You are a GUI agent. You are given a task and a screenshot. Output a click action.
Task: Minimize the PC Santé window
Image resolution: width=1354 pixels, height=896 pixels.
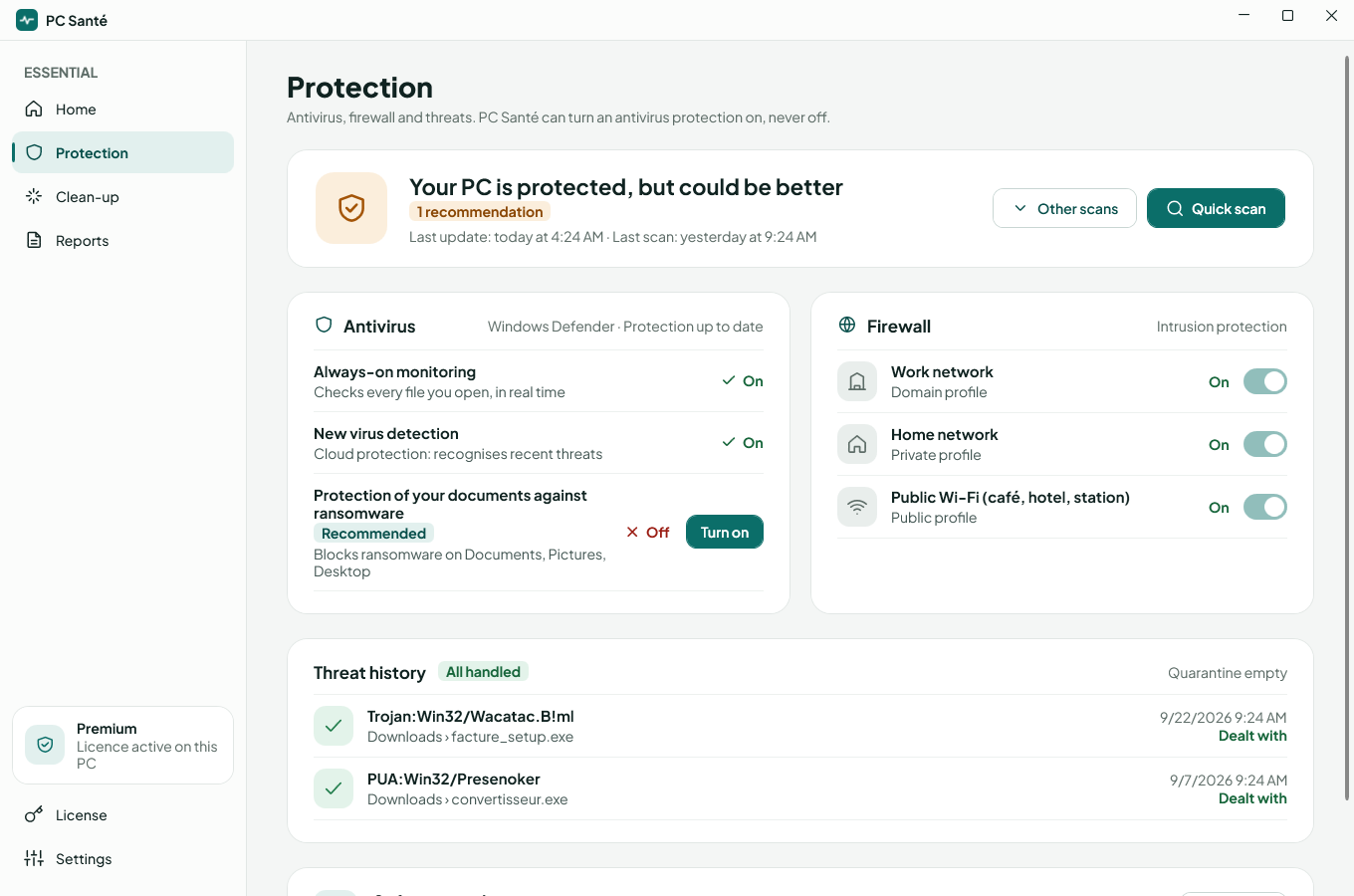(x=1243, y=16)
